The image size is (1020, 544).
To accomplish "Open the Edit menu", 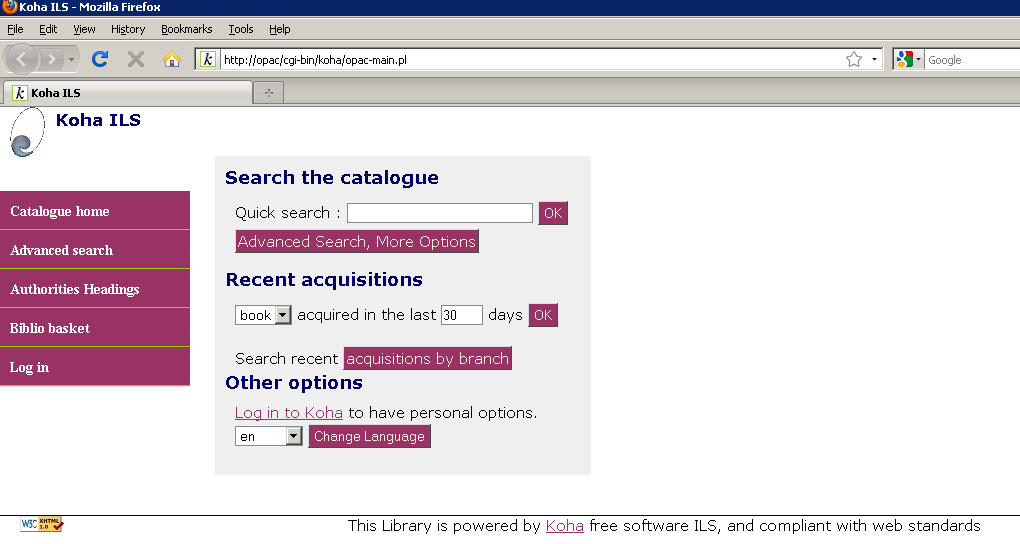I will click(x=47, y=29).
